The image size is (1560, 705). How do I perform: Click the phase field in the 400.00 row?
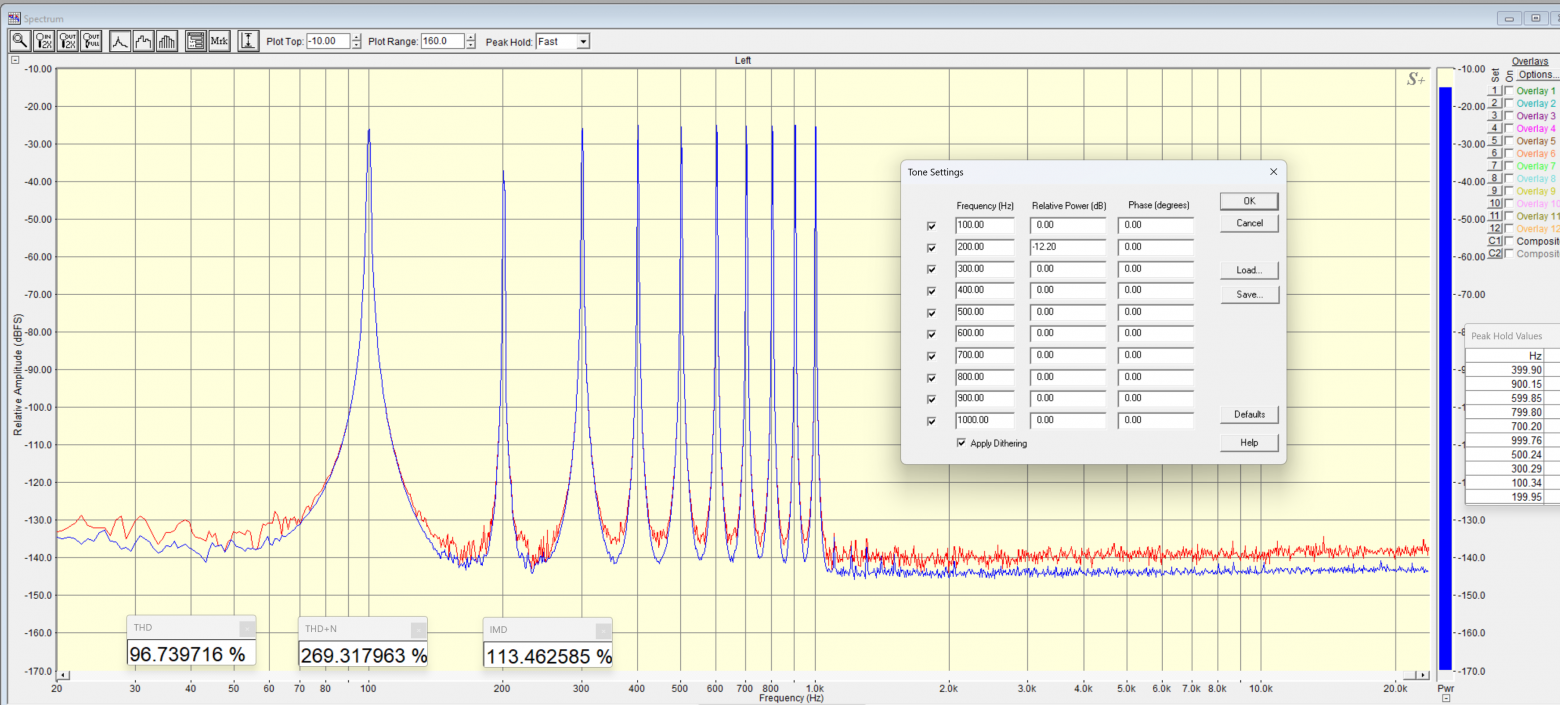pos(1156,290)
